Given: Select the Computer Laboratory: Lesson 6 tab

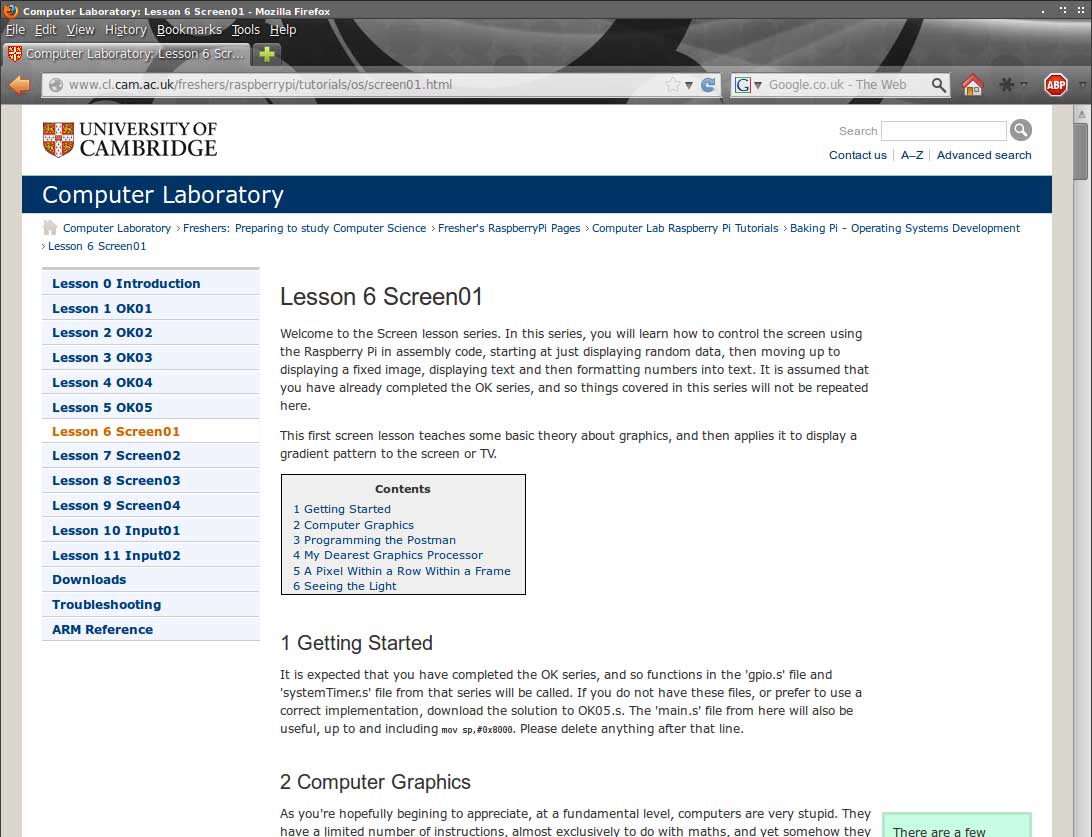Looking at the screenshot, I should [127, 54].
